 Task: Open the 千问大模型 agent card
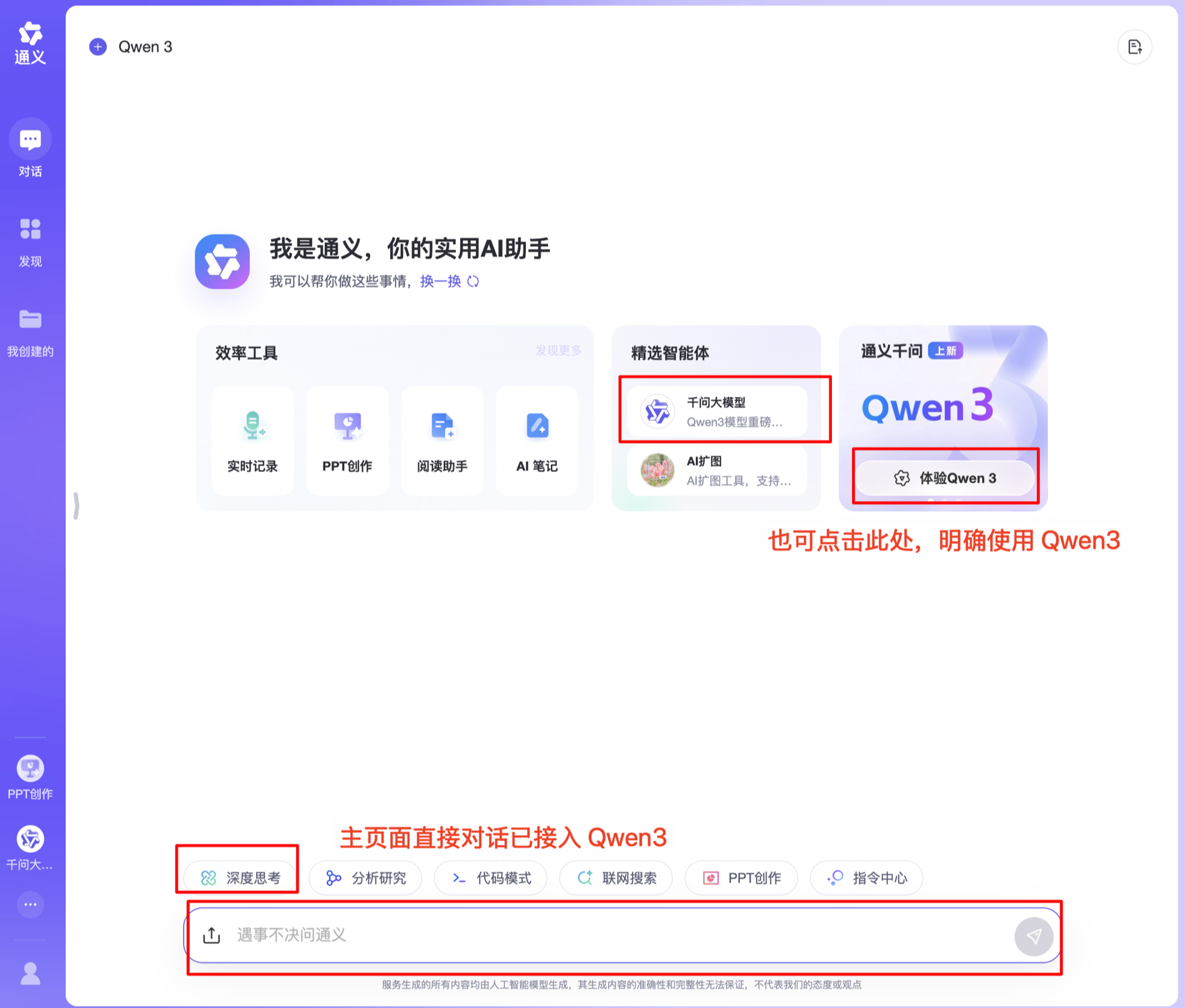click(717, 412)
